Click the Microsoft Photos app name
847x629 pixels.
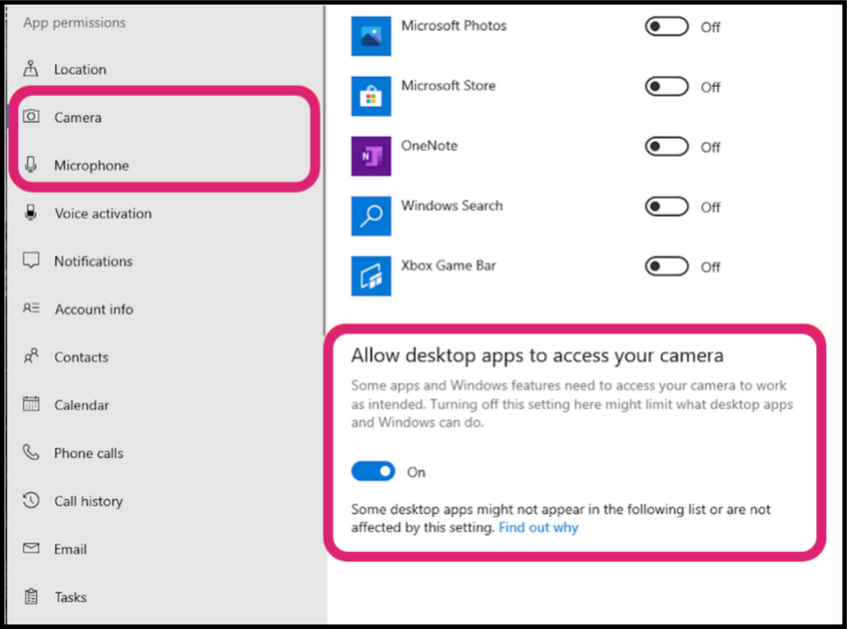454,25
